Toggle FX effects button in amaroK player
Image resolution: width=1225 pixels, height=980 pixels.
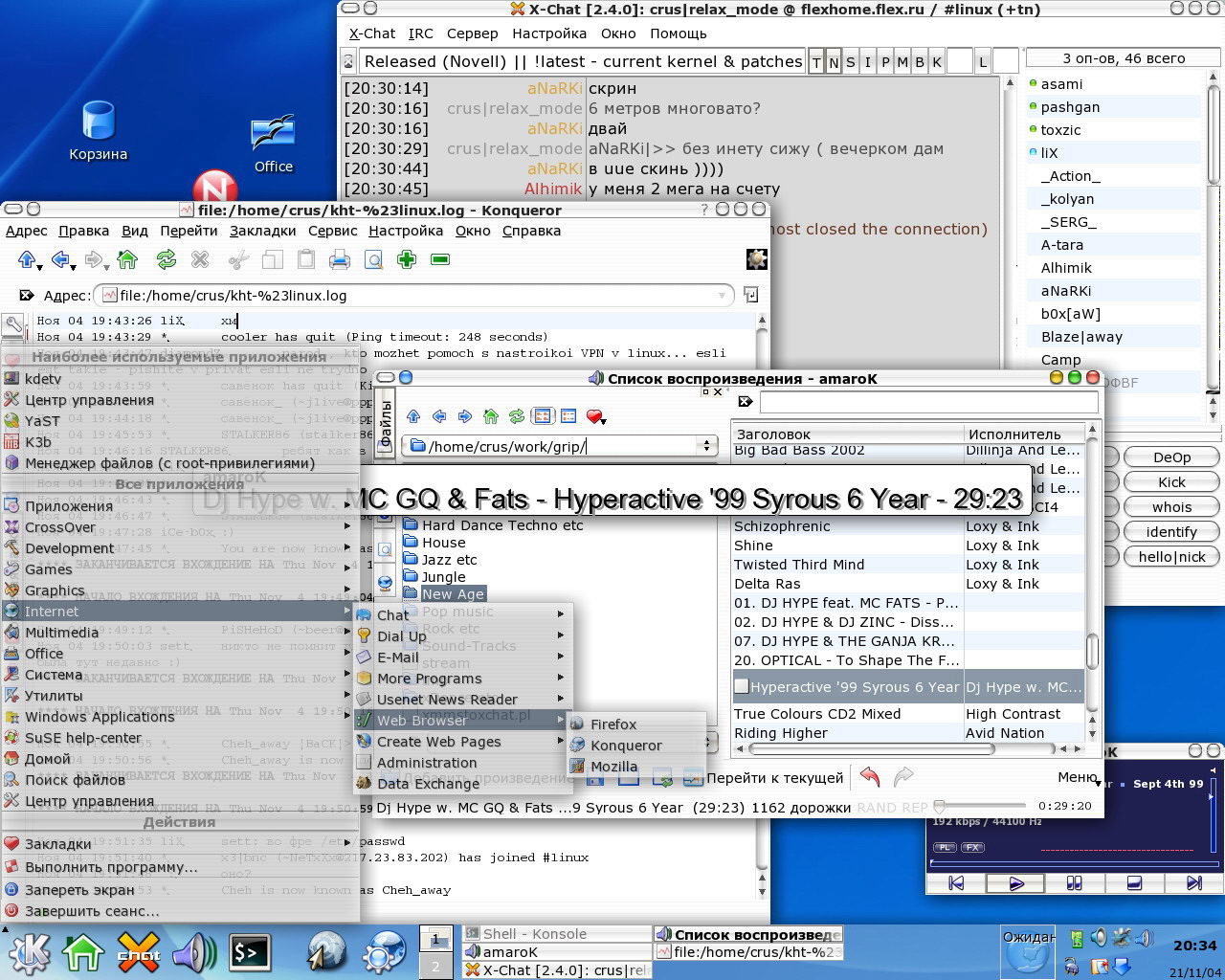click(x=972, y=847)
